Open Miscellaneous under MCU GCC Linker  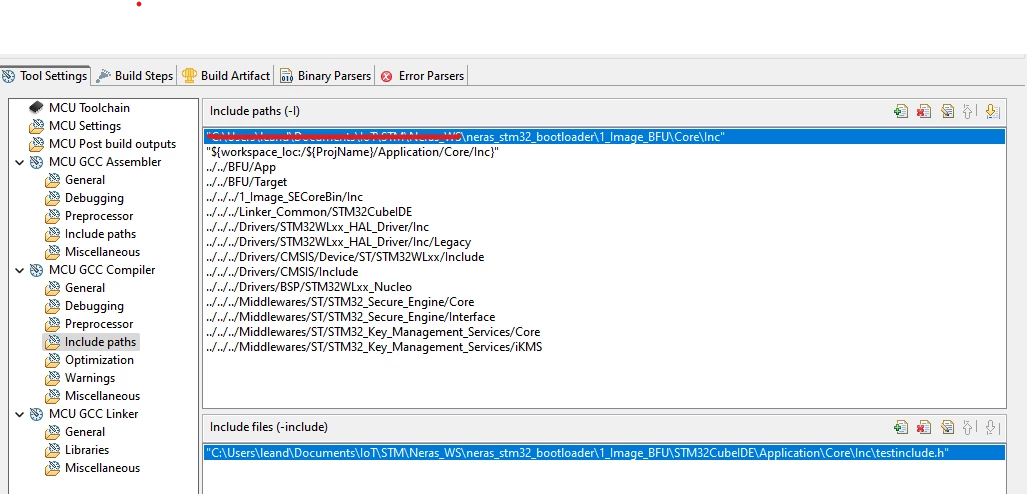(92, 468)
